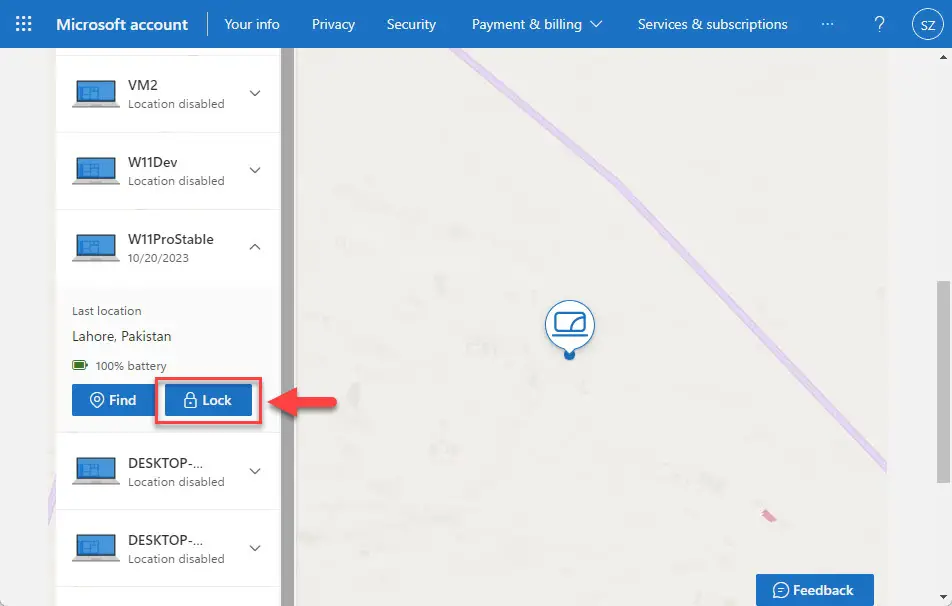Click the page vertical scrollbar thumb
This screenshot has height=606, width=952.
point(943,381)
